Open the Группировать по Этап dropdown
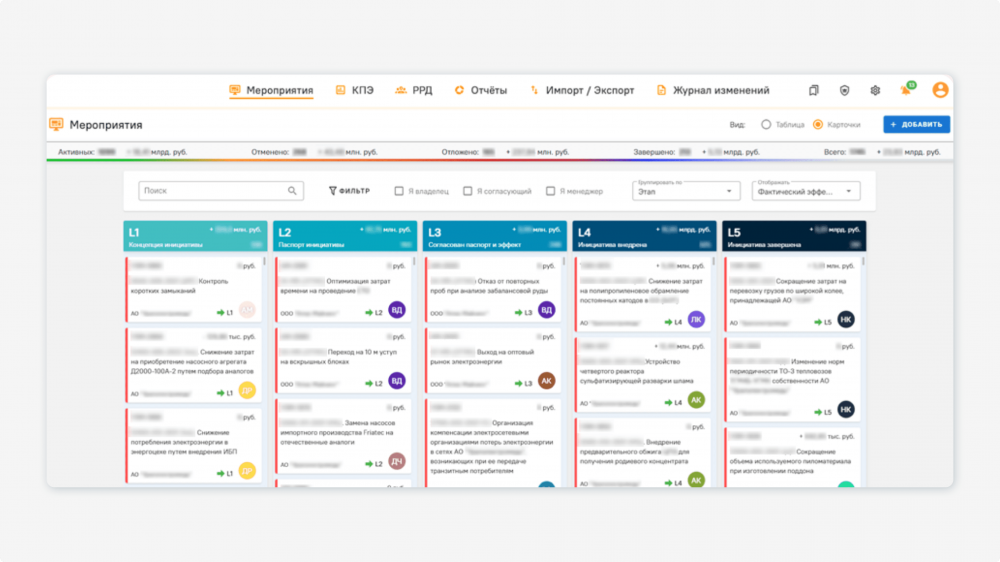Viewport: 1000px width, 562px height. 686,191
